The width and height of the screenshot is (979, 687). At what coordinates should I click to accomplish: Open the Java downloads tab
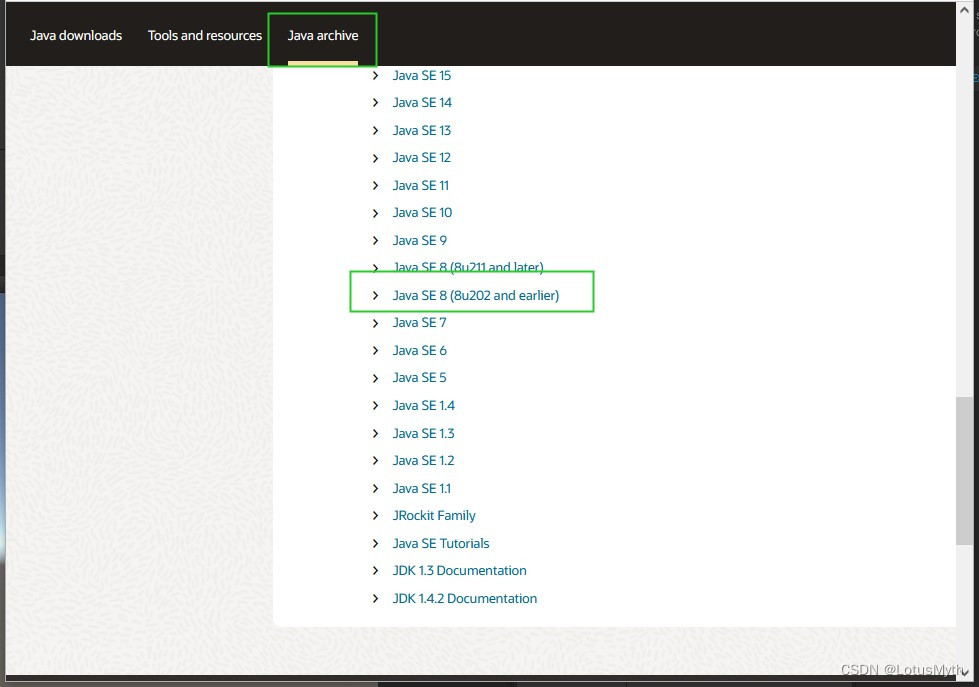click(76, 36)
